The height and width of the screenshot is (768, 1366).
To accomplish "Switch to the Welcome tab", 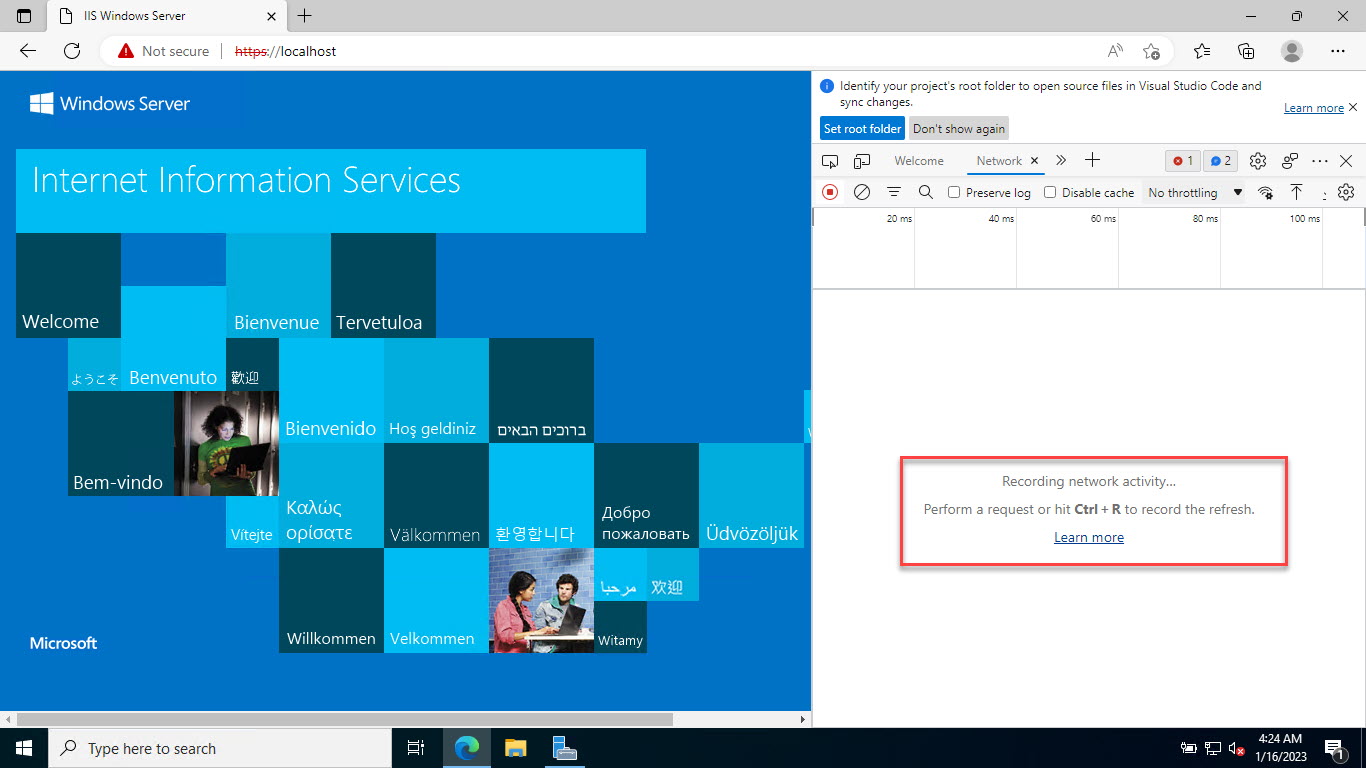I will point(919,160).
